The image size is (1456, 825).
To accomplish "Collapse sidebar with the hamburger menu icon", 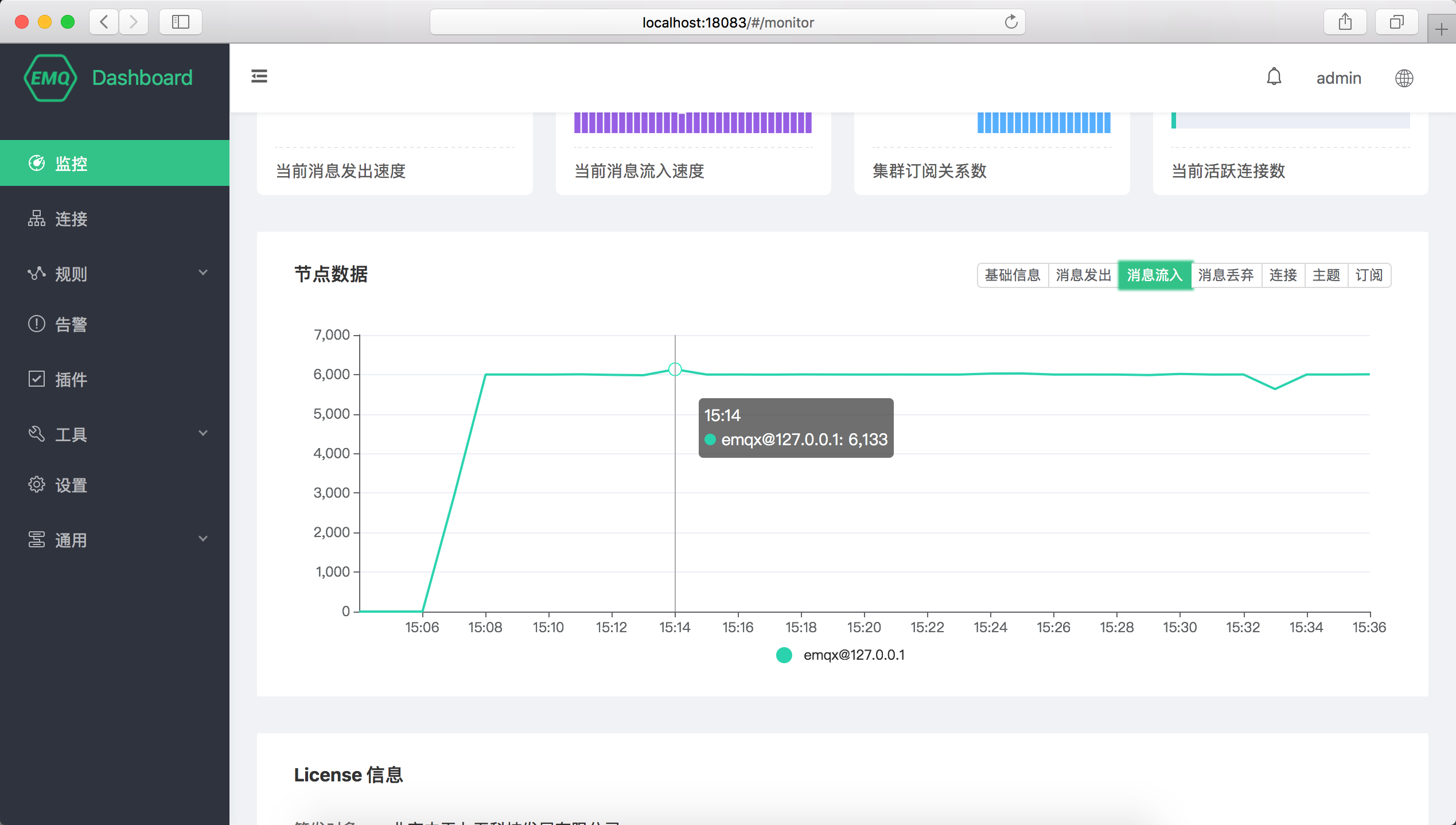I will [259, 76].
